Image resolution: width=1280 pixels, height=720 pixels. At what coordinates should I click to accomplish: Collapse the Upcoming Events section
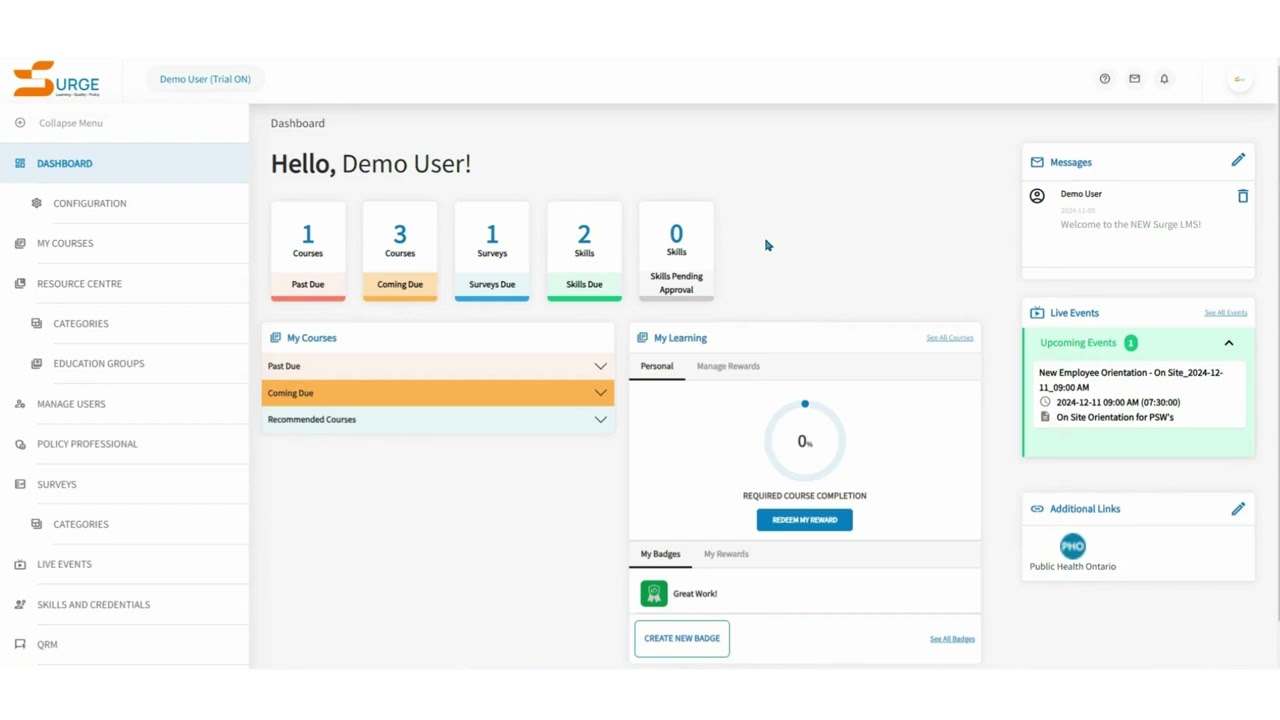tap(1229, 343)
